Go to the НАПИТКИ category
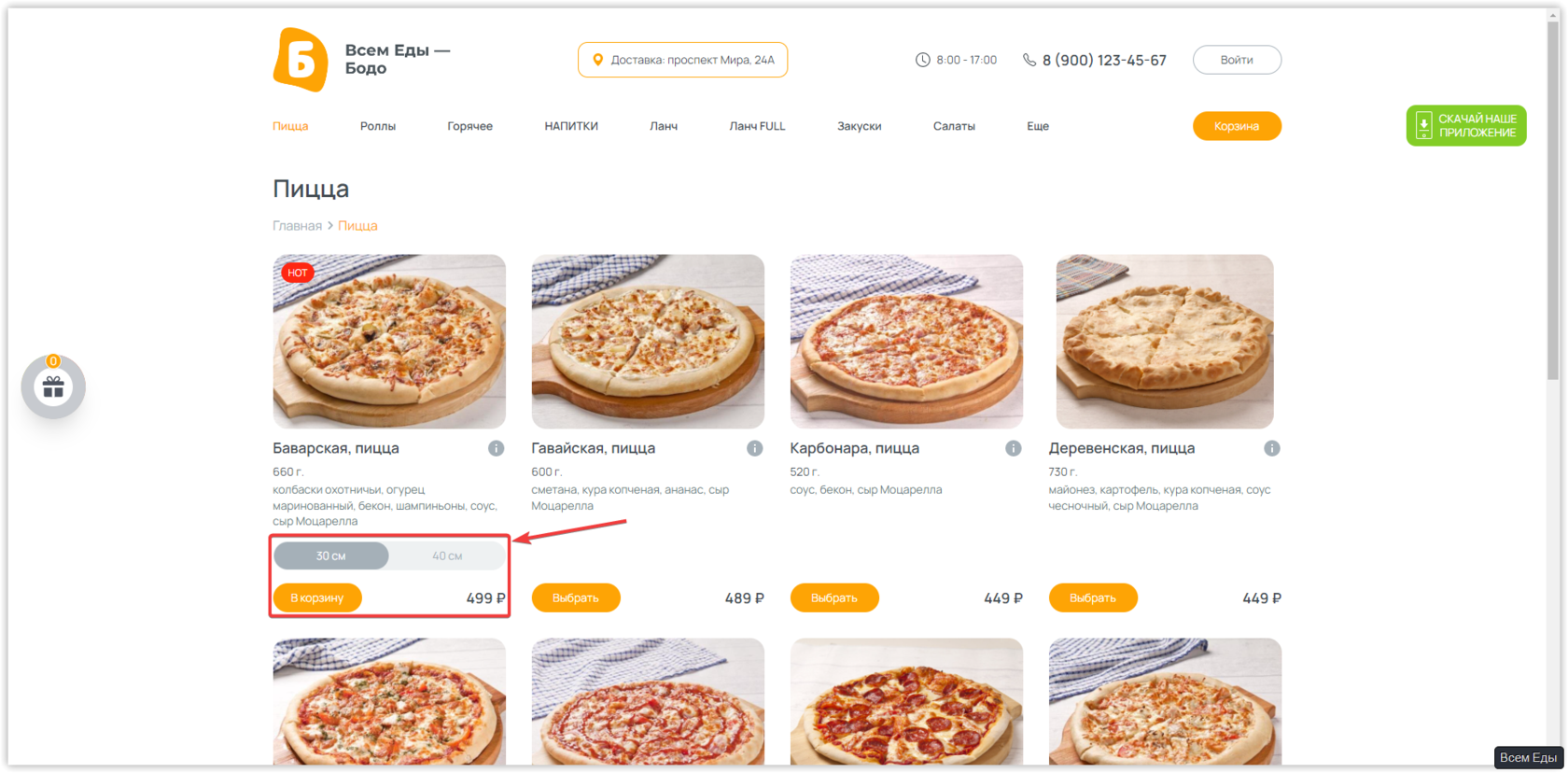 click(x=571, y=126)
